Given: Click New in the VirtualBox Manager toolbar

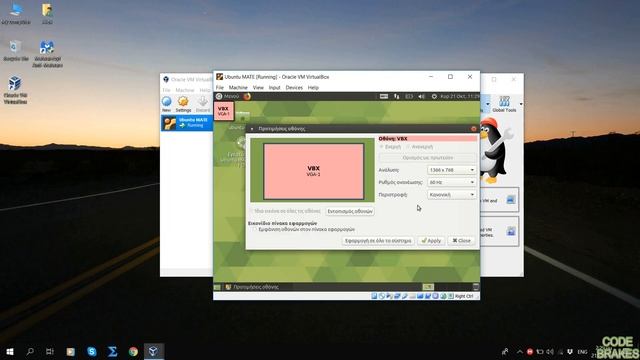Looking at the screenshot, I should (x=167, y=104).
